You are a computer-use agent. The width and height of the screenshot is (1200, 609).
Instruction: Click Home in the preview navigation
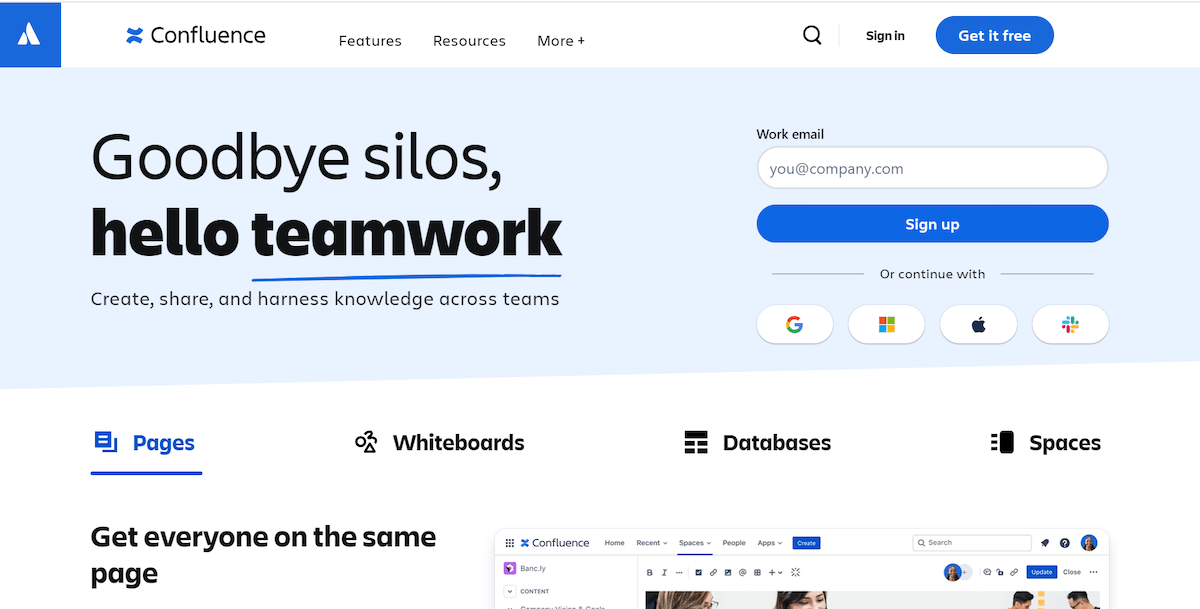pos(614,543)
